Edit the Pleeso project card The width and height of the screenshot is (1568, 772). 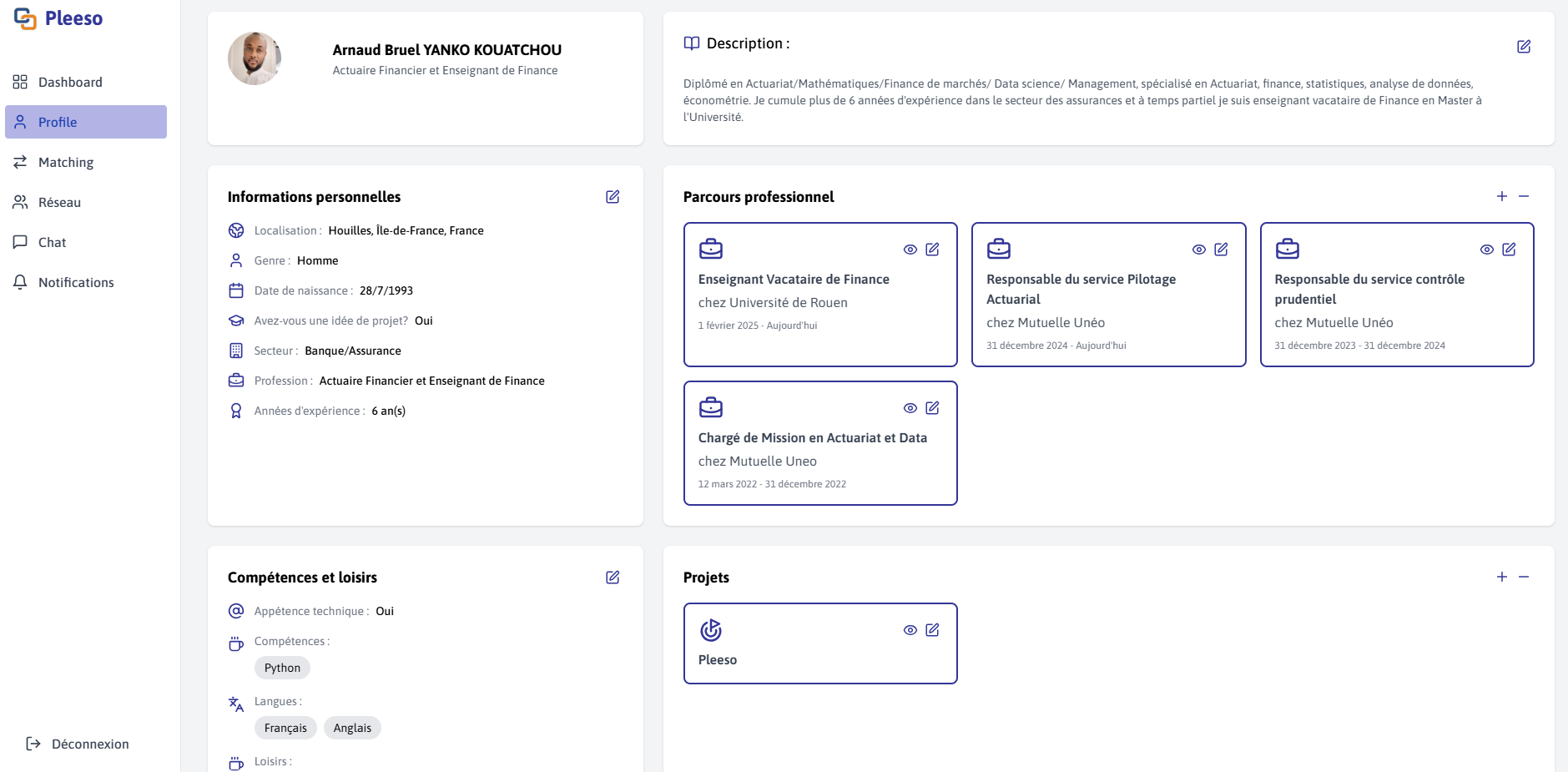click(932, 630)
